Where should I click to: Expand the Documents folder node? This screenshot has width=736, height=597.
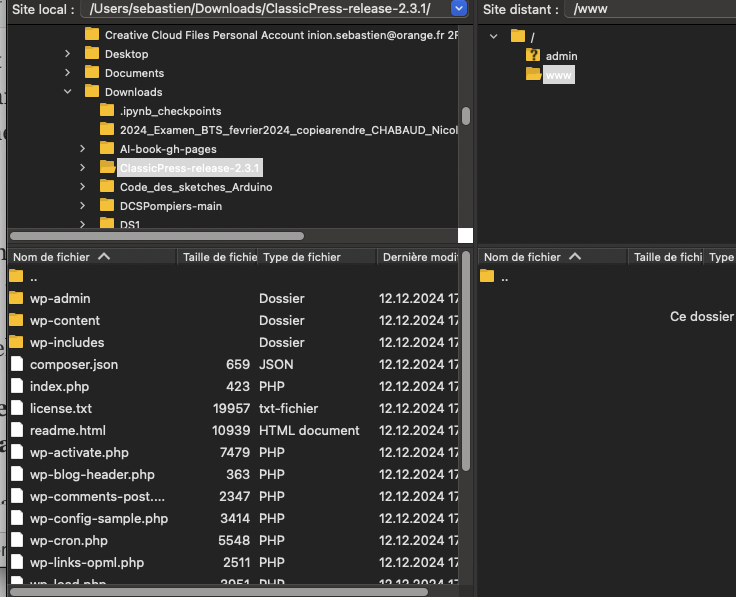[x=67, y=73]
